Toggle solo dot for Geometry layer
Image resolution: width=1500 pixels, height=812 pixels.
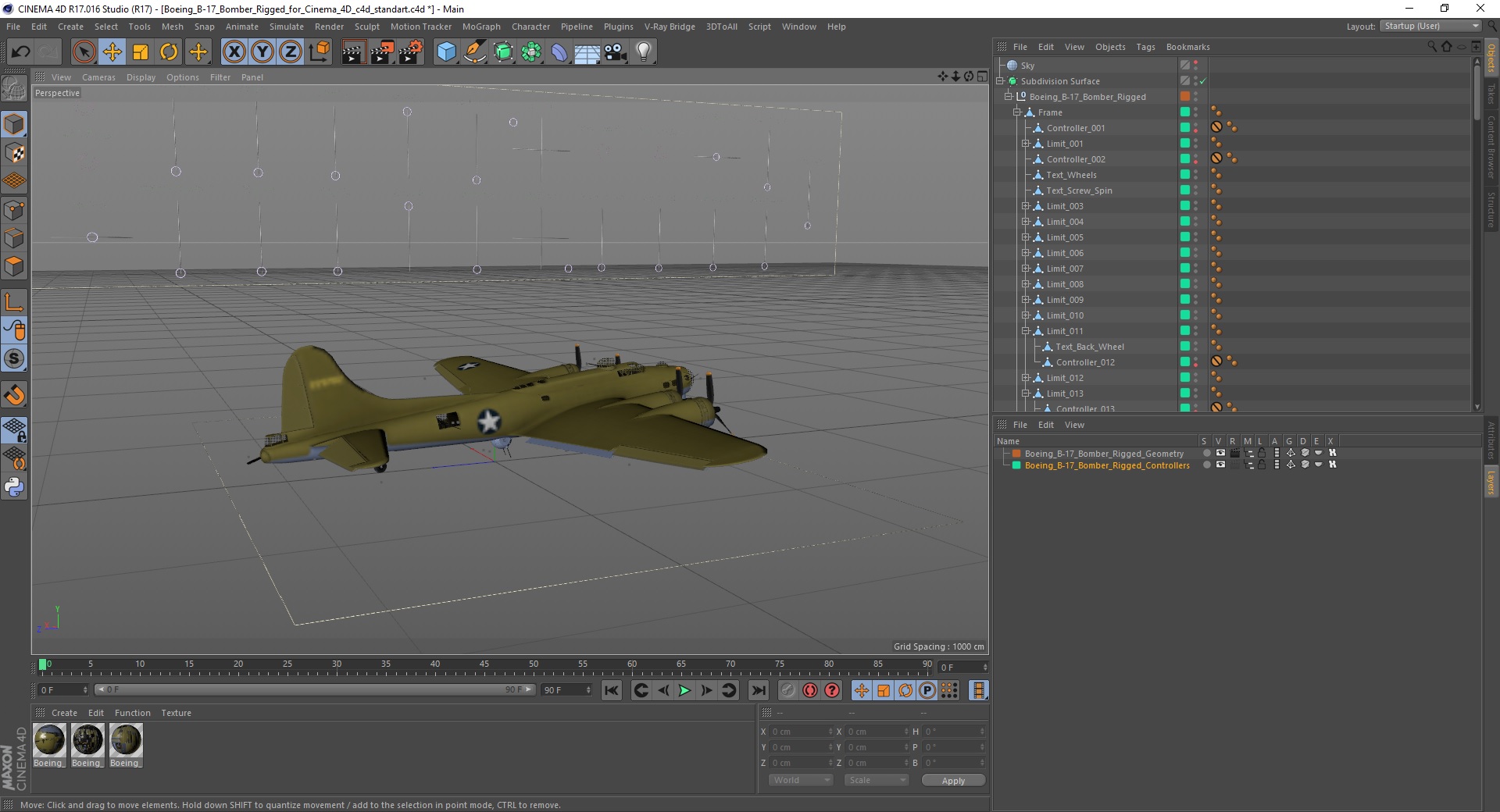1207,453
